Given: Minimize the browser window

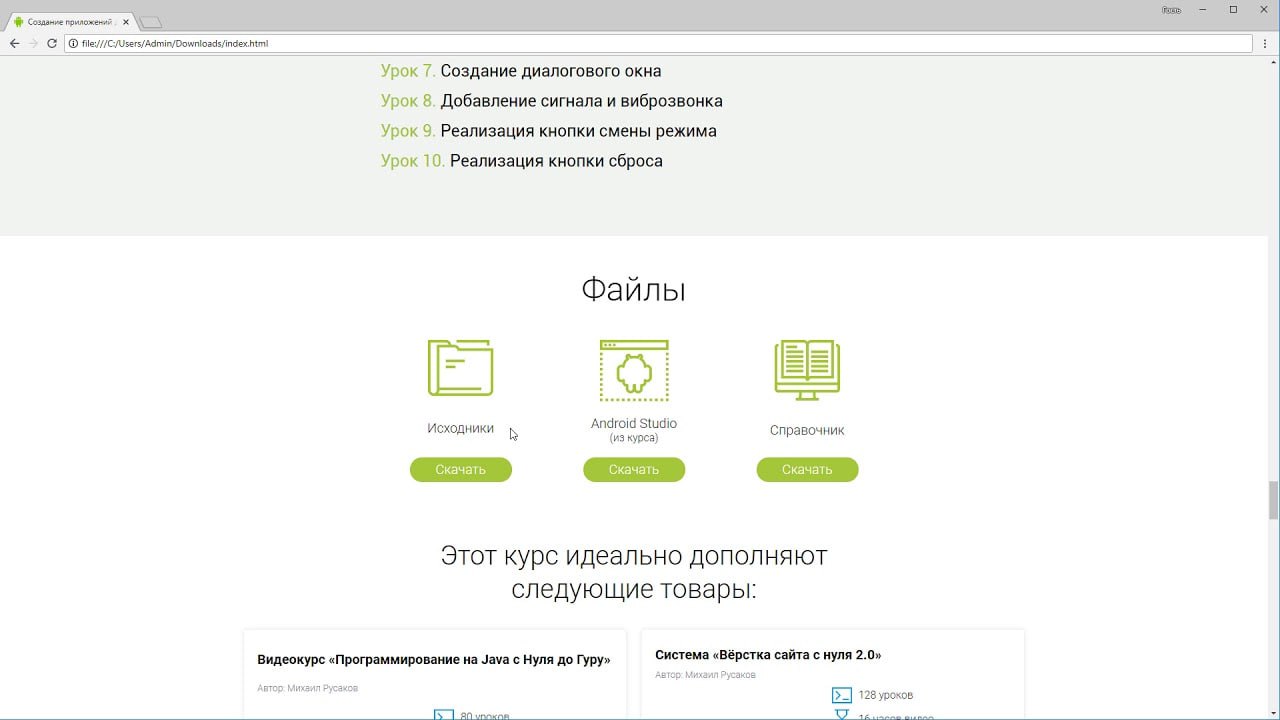Looking at the screenshot, I should [x=1205, y=9].
